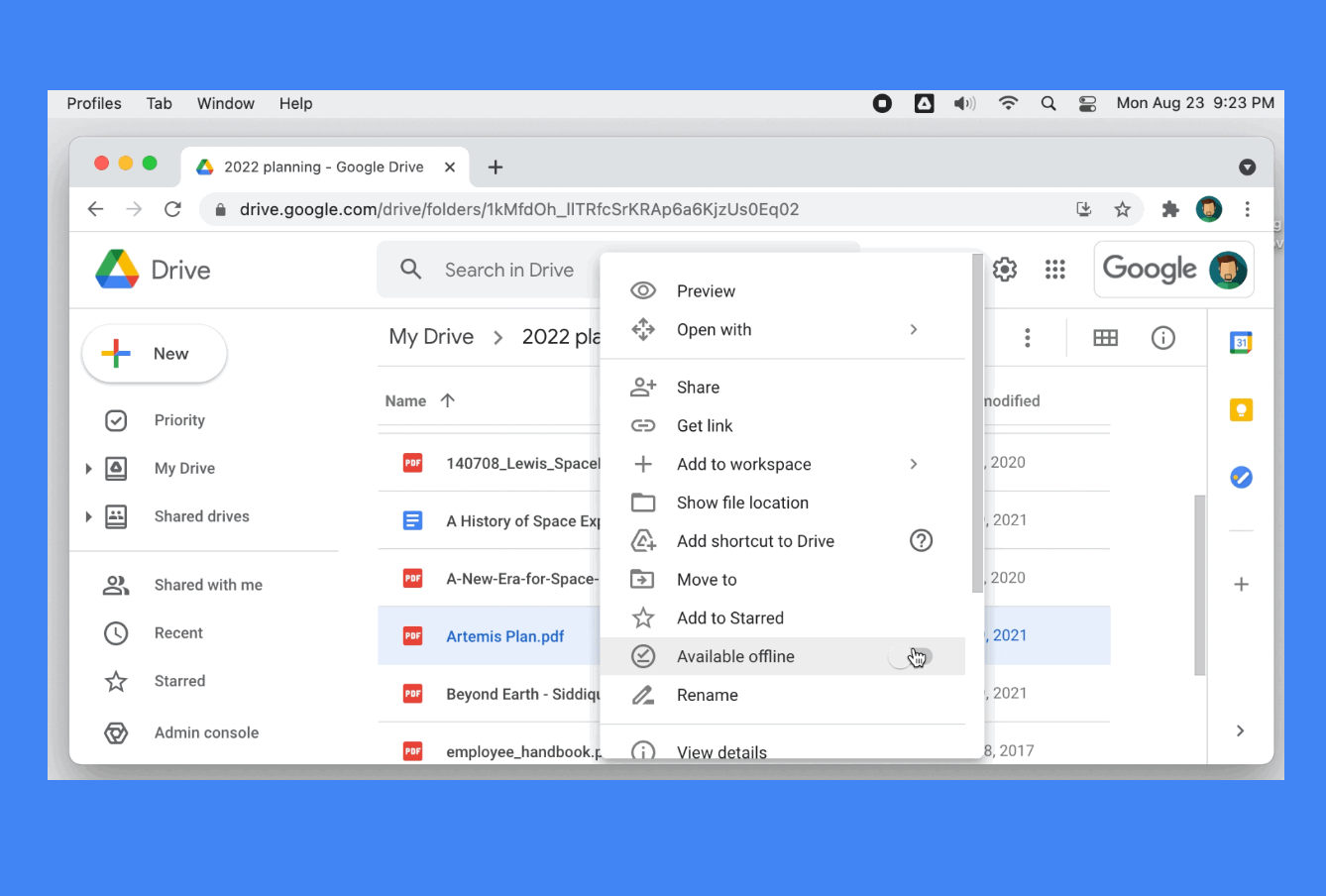Open Recent files list

click(178, 633)
